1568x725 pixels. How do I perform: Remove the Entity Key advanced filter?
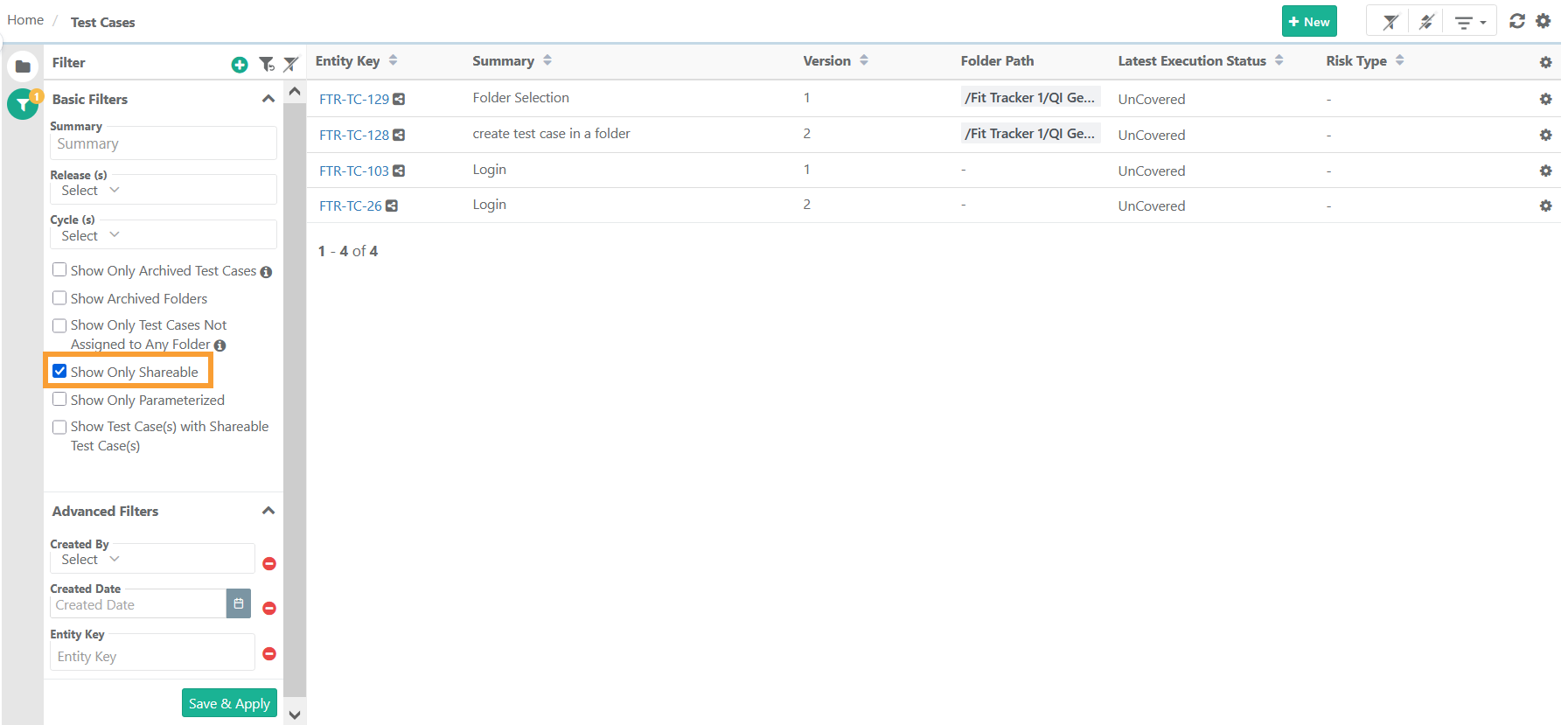tap(269, 653)
